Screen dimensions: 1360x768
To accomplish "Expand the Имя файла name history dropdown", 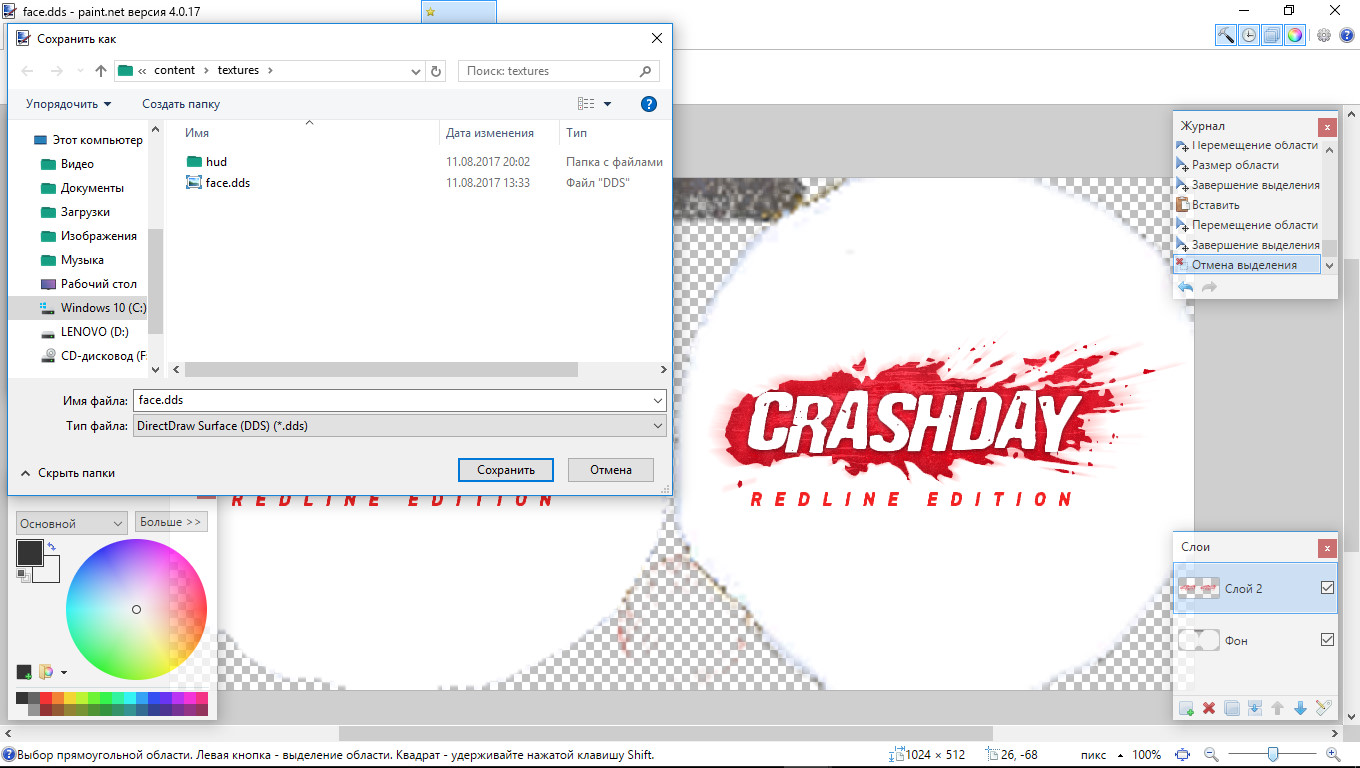I will coord(657,400).
